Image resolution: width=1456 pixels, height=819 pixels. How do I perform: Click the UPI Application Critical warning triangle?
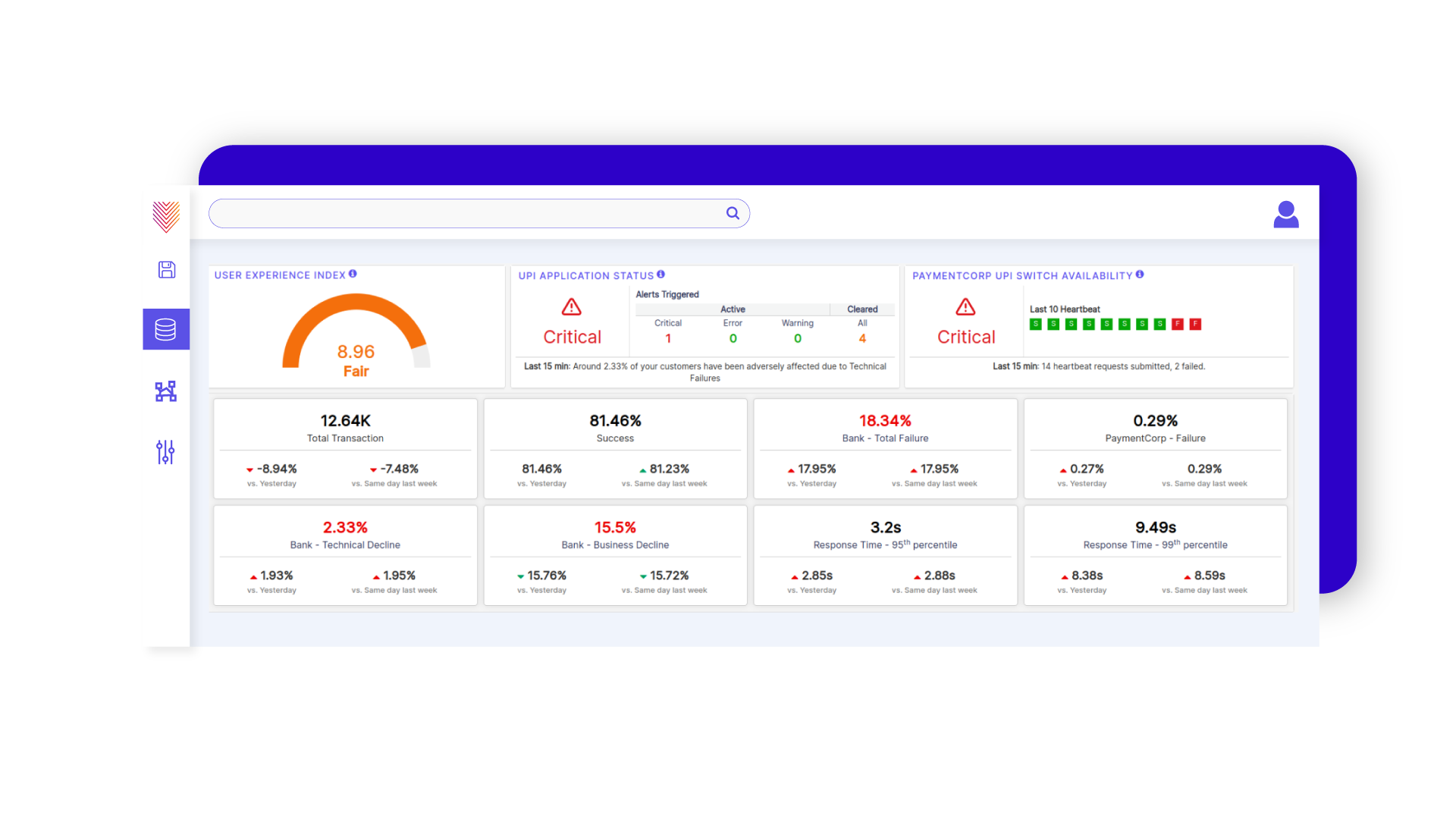[x=571, y=307]
